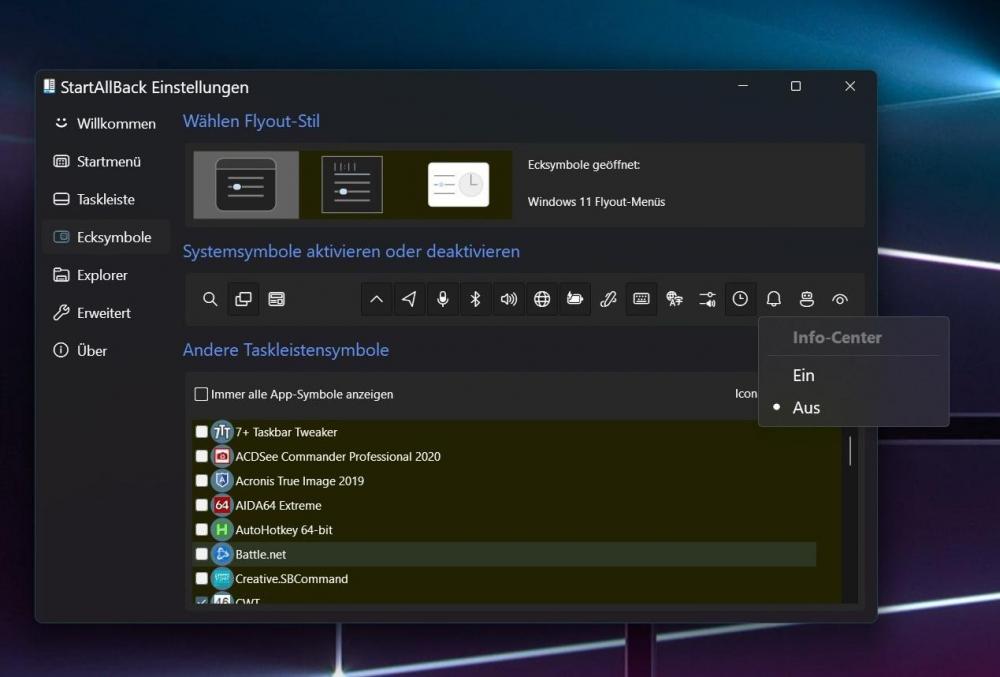Click the network globe system icon
The height and width of the screenshot is (677, 1000).
[x=541, y=298]
